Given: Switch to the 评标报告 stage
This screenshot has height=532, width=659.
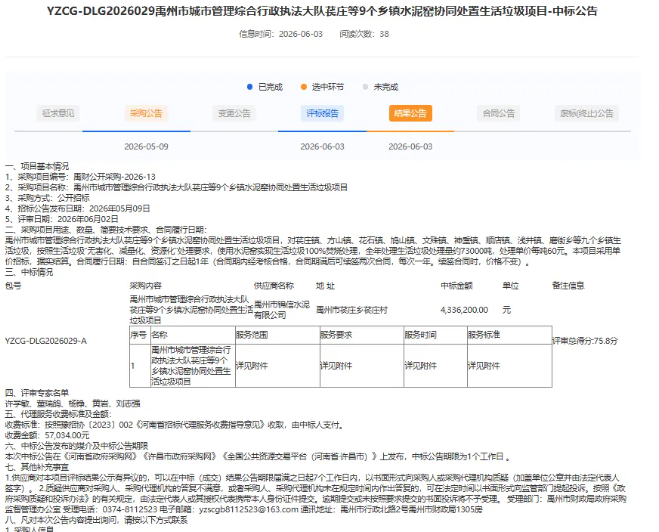Looking at the screenshot, I should (x=322, y=113).
